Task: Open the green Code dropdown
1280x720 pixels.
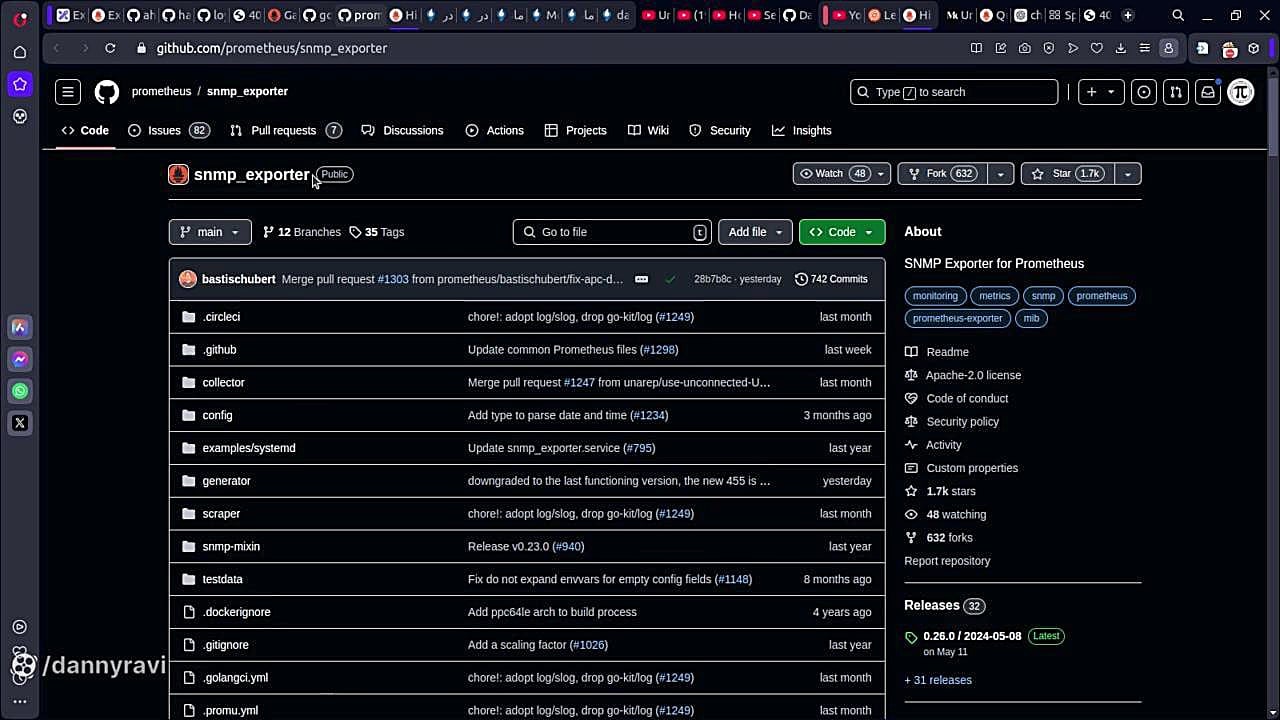Action: point(842,232)
